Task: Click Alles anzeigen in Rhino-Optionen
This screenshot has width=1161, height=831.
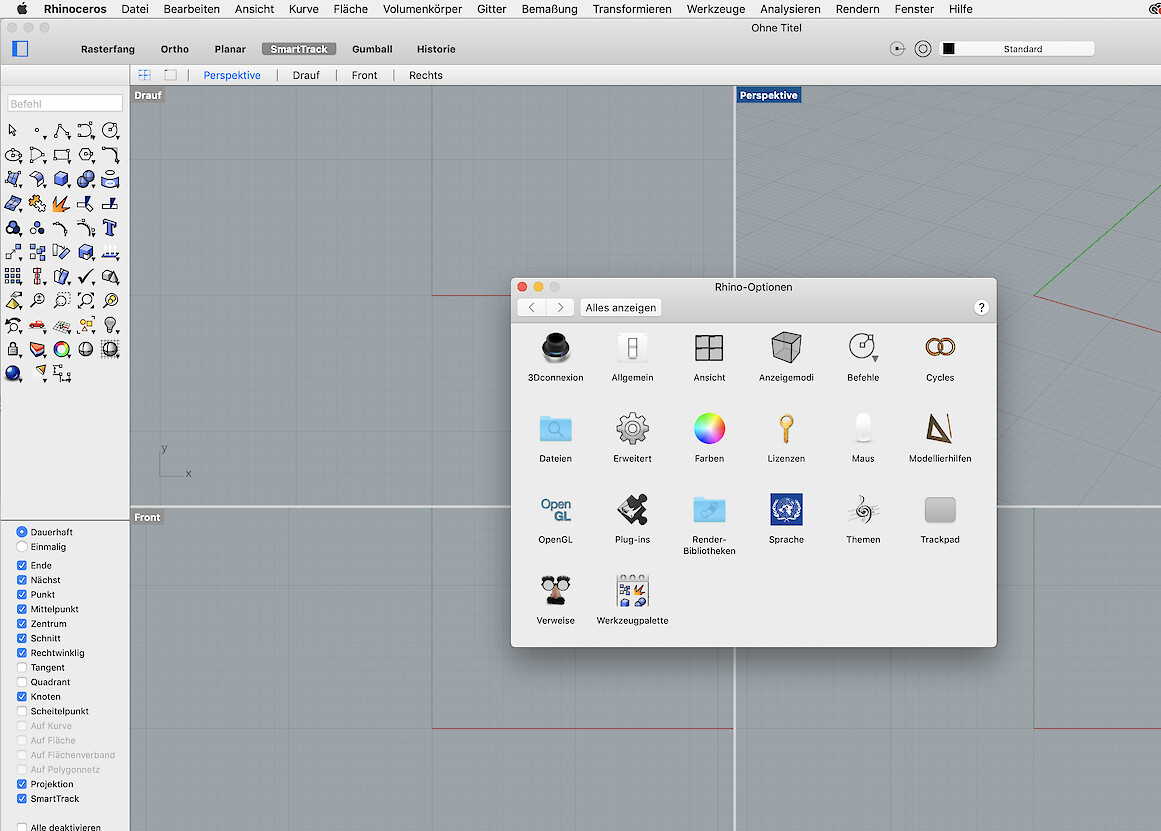Action: pyautogui.click(x=620, y=307)
